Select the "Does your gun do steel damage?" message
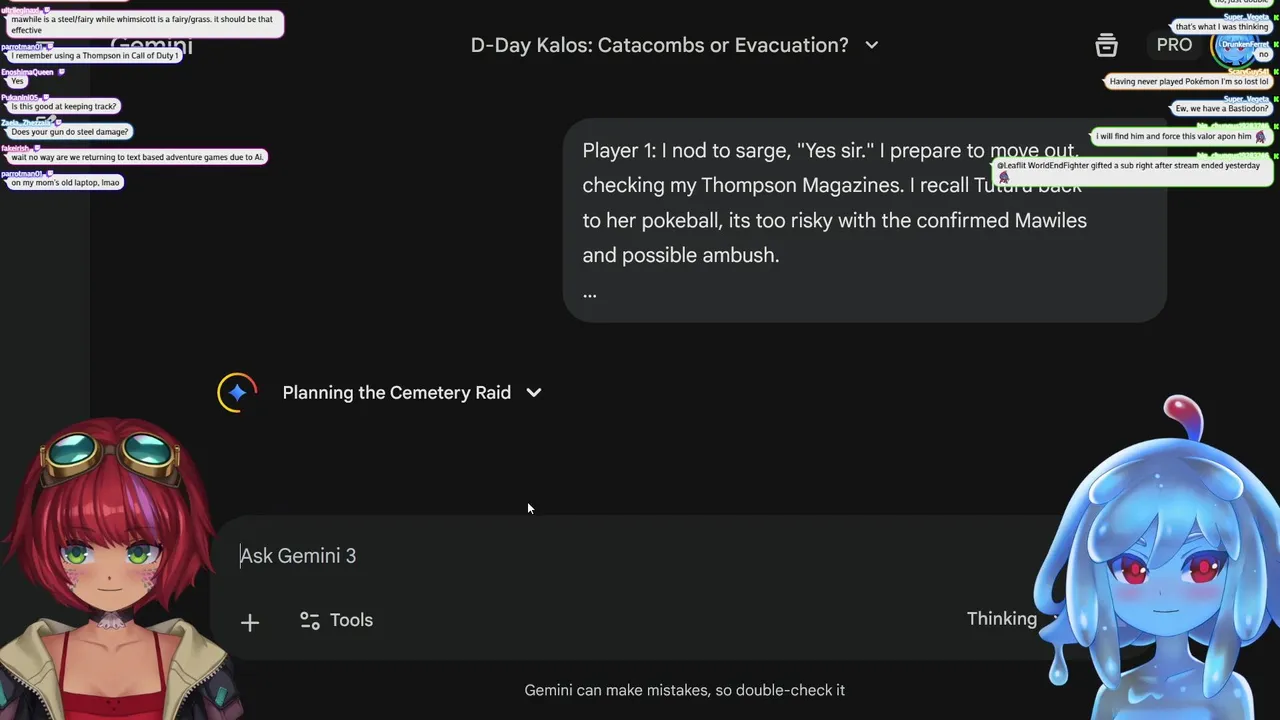The height and width of the screenshot is (720, 1280). pyautogui.click(x=70, y=132)
